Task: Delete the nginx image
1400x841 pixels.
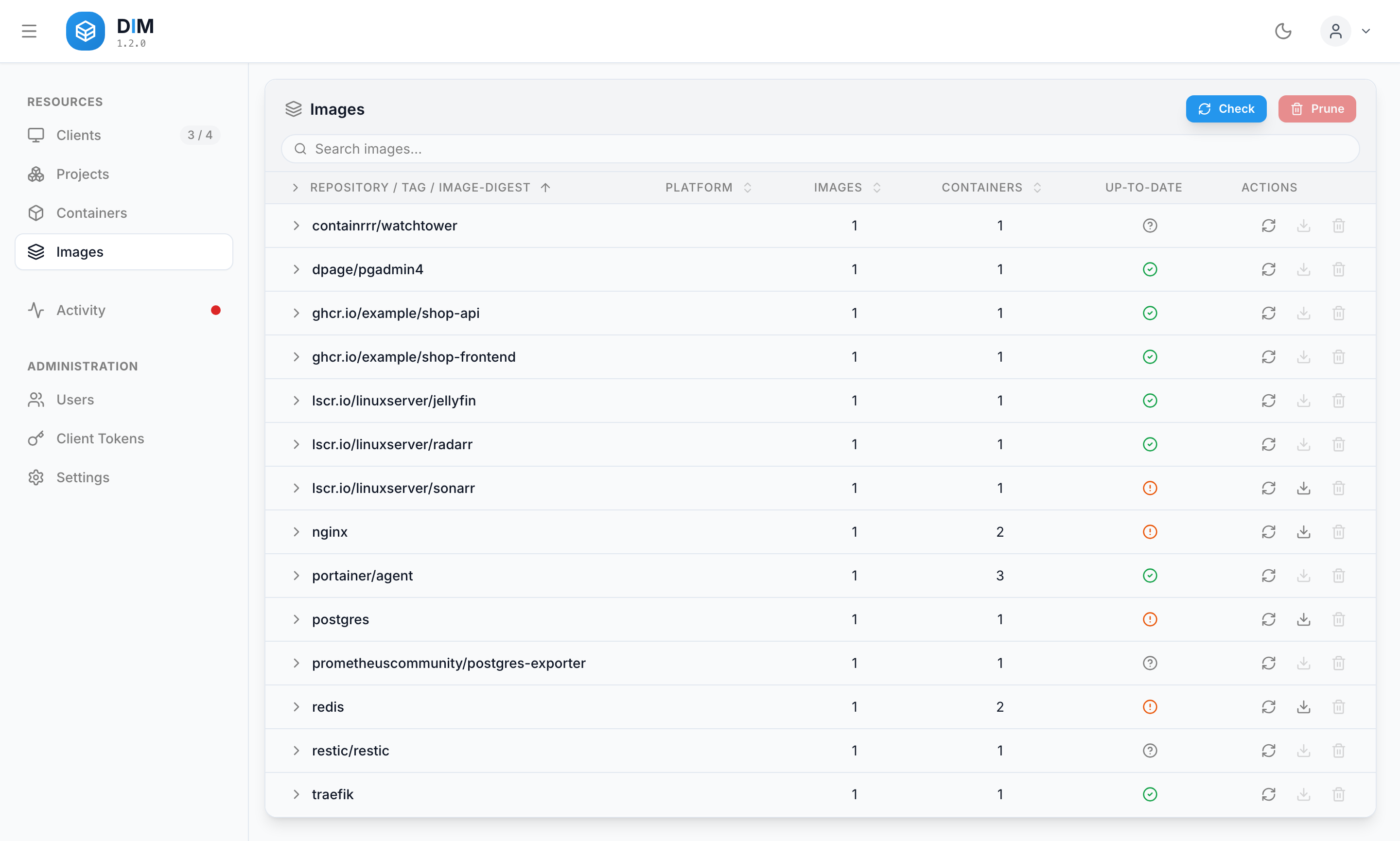Action: 1339,531
